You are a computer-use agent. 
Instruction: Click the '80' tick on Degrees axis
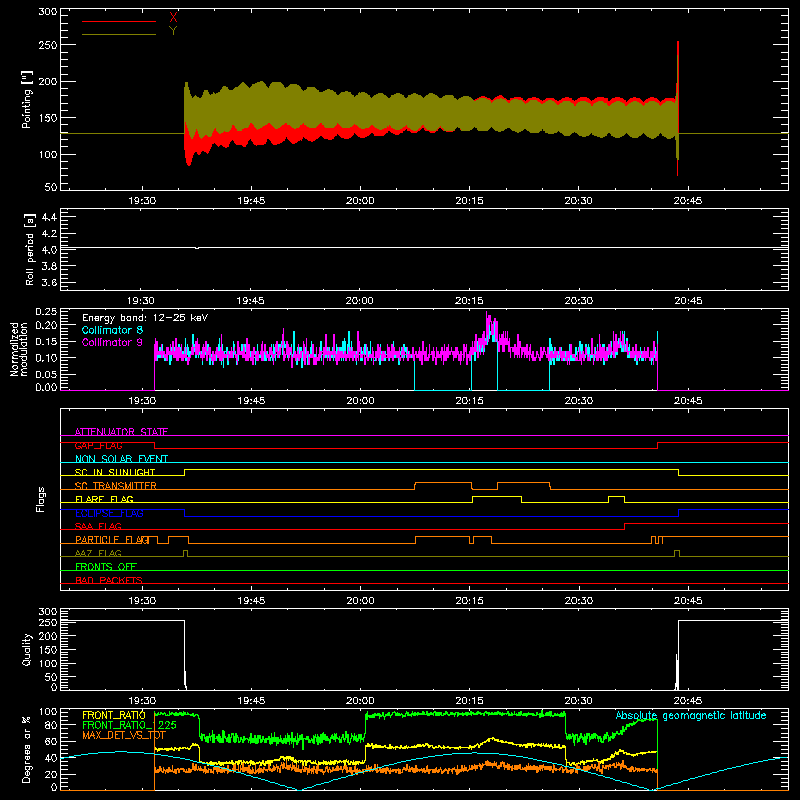click(51, 725)
